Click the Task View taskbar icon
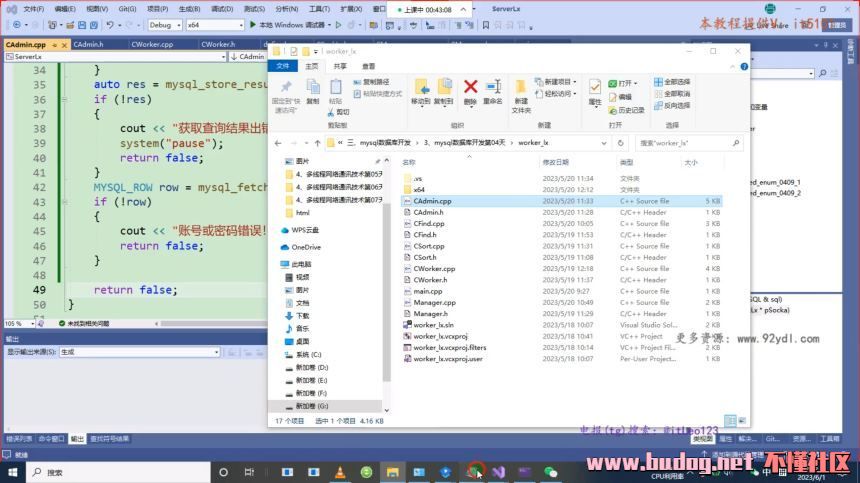 click(249, 472)
